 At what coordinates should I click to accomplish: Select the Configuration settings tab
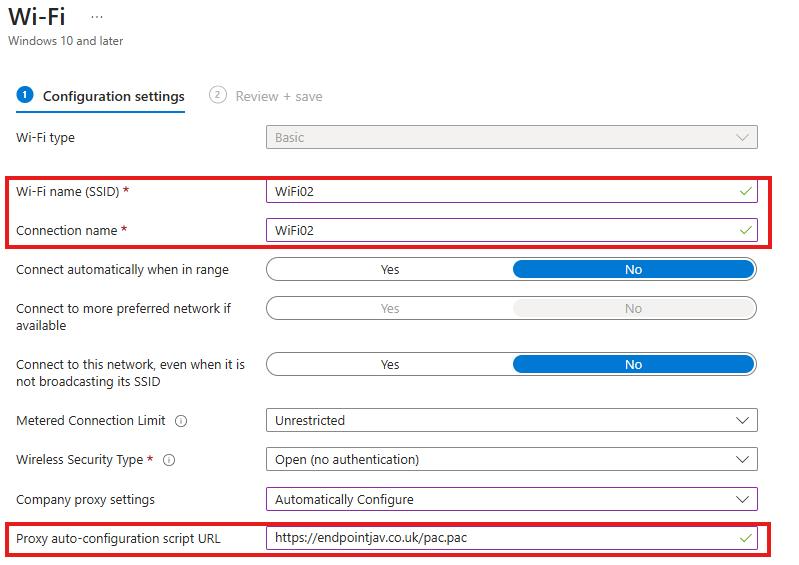pos(113,96)
